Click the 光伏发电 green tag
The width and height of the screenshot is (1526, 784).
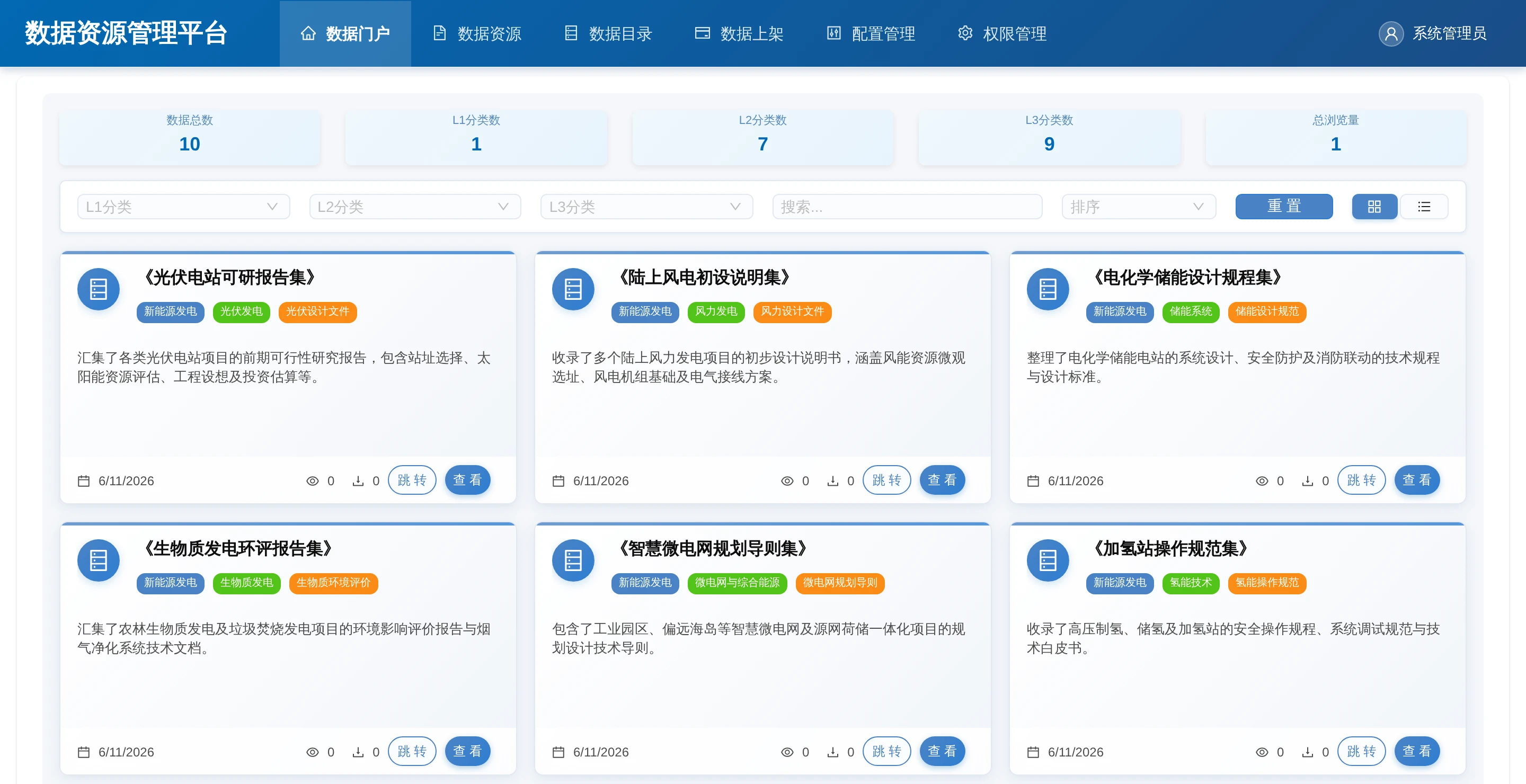pyautogui.click(x=241, y=311)
